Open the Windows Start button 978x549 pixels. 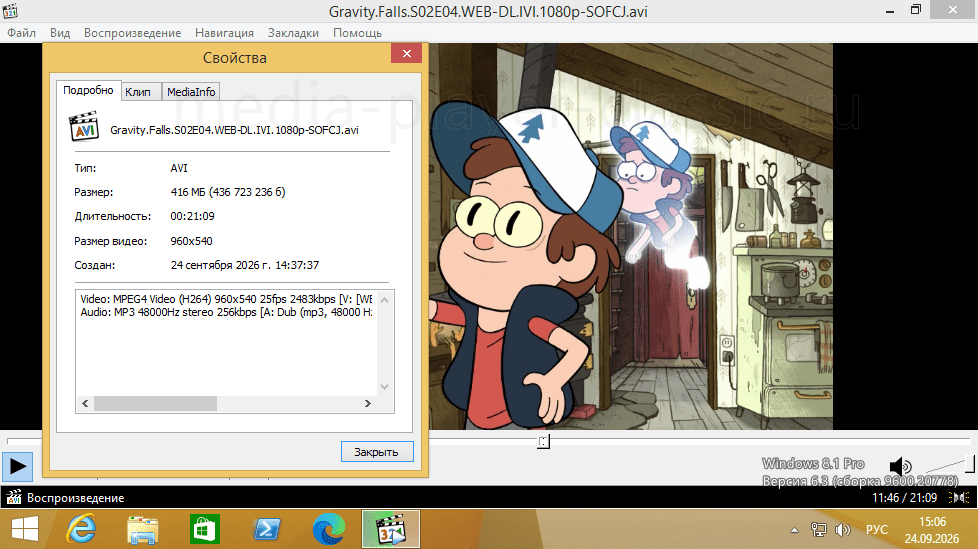point(25,530)
